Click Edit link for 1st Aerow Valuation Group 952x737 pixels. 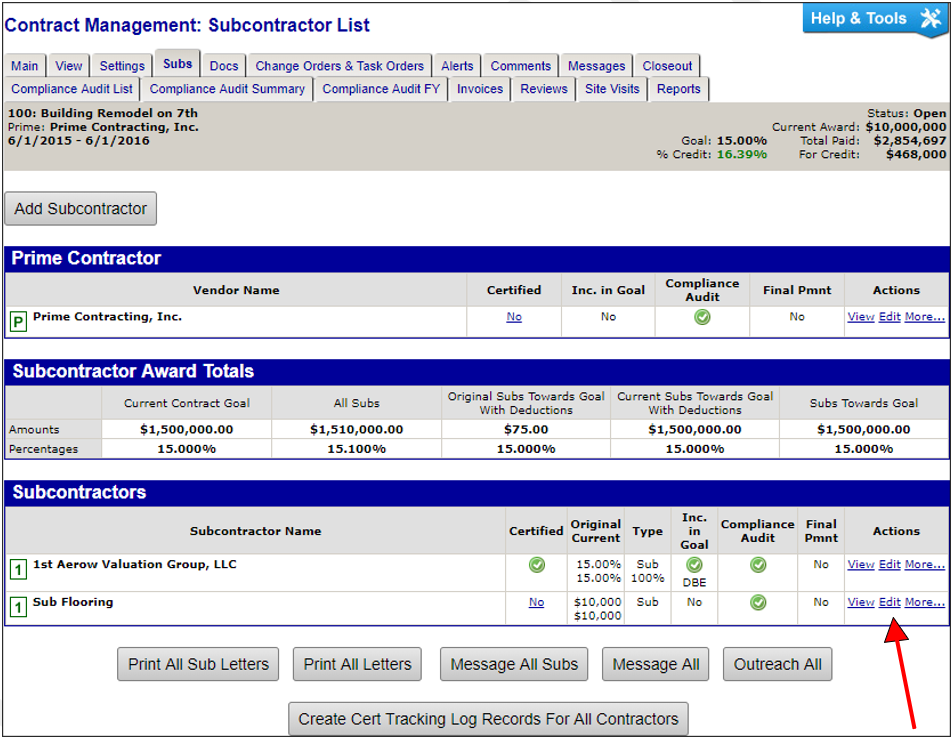click(x=889, y=565)
